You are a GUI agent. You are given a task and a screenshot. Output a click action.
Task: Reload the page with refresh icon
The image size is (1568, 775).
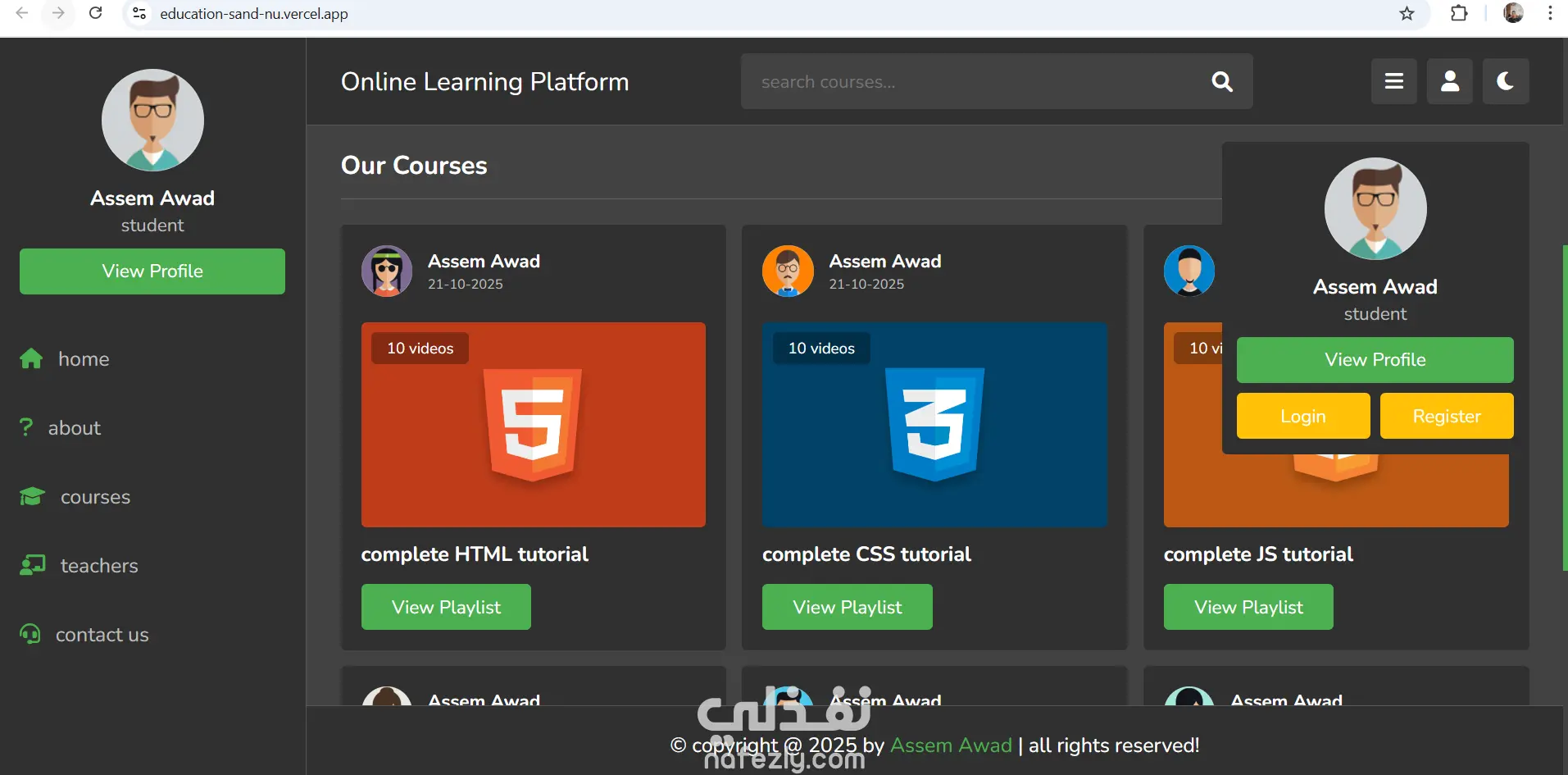point(95,13)
